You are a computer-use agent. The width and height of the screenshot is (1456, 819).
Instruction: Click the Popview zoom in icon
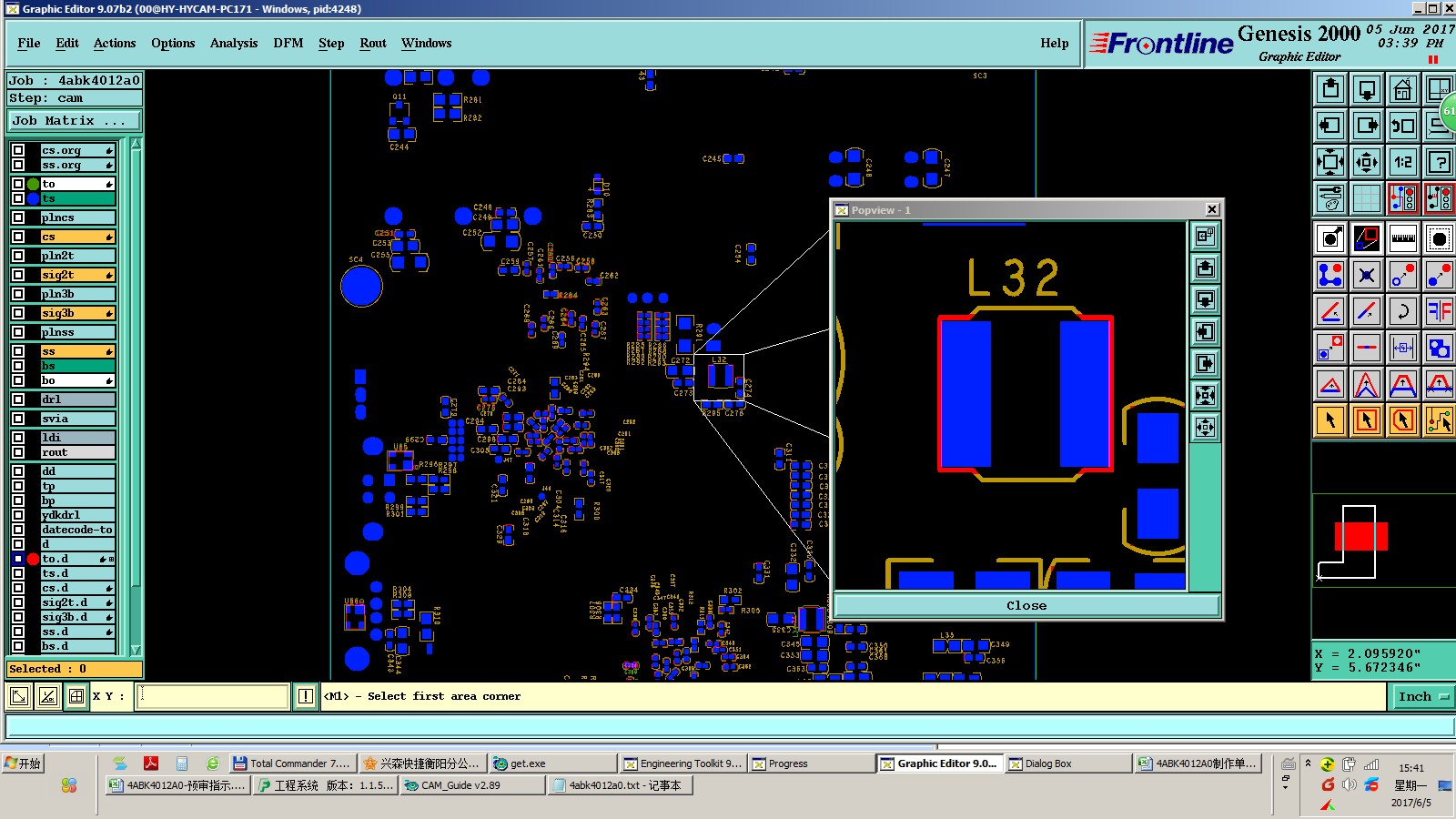click(x=1205, y=395)
